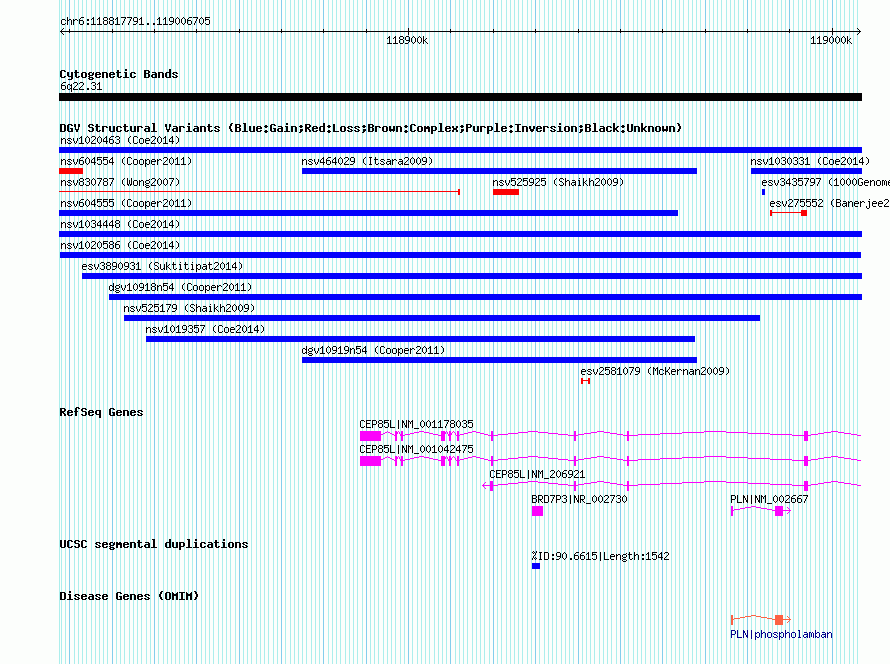This screenshot has height=664, width=890.
Task: Click the BRD7P3|NR_002730 gene label
Action: (579, 499)
